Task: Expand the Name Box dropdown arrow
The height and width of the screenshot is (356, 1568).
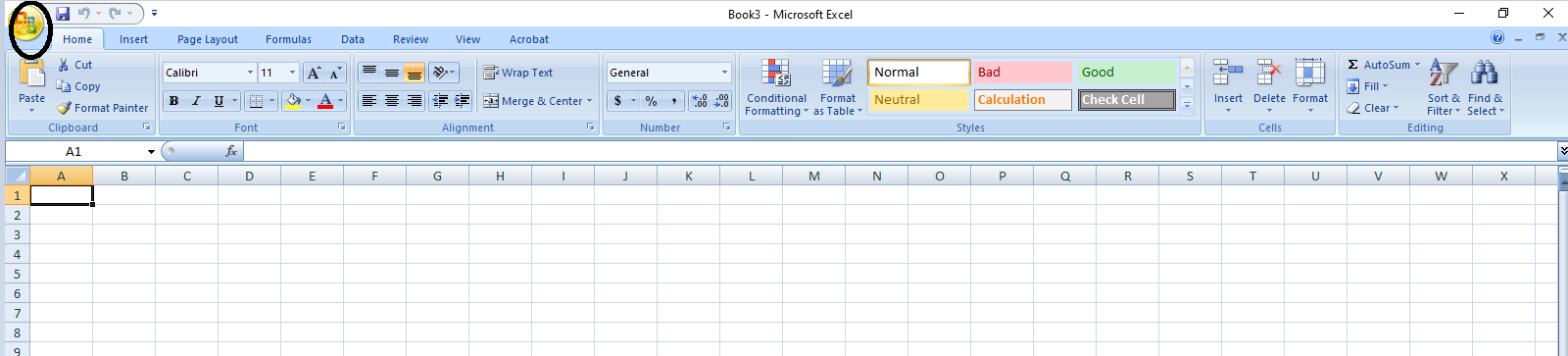Action: [151, 152]
